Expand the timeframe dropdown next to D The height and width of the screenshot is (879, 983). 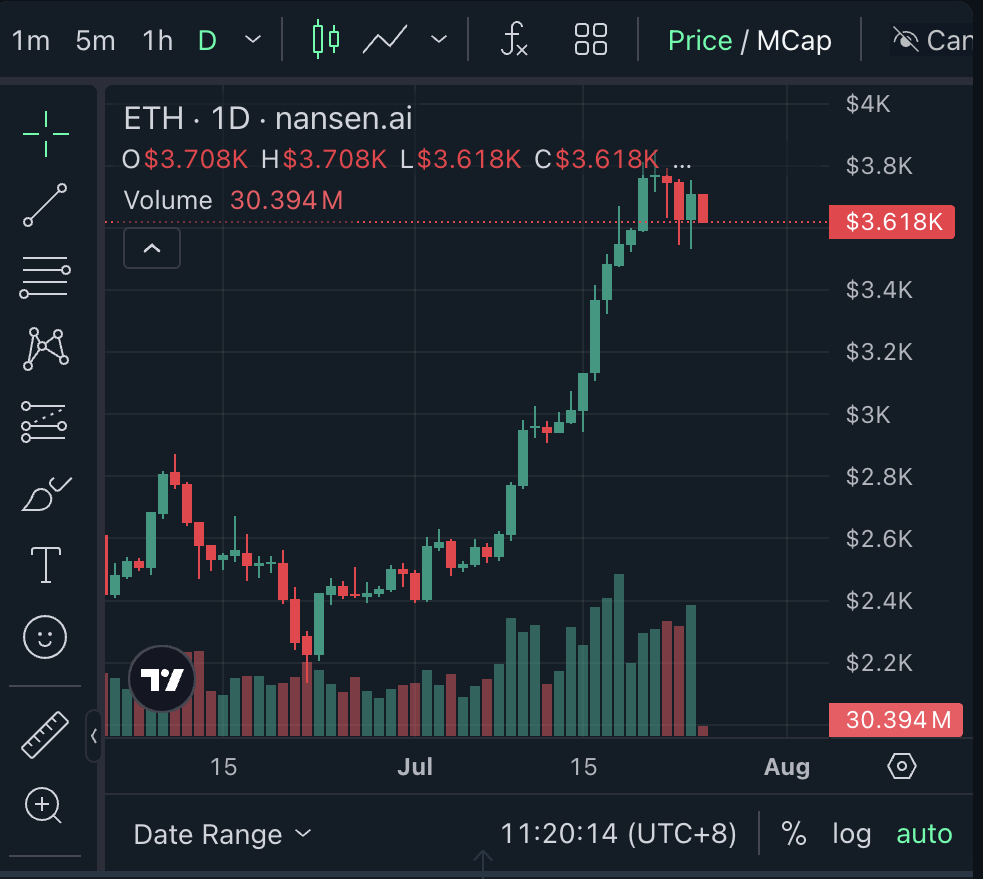pyautogui.click(x=252, y=40)
